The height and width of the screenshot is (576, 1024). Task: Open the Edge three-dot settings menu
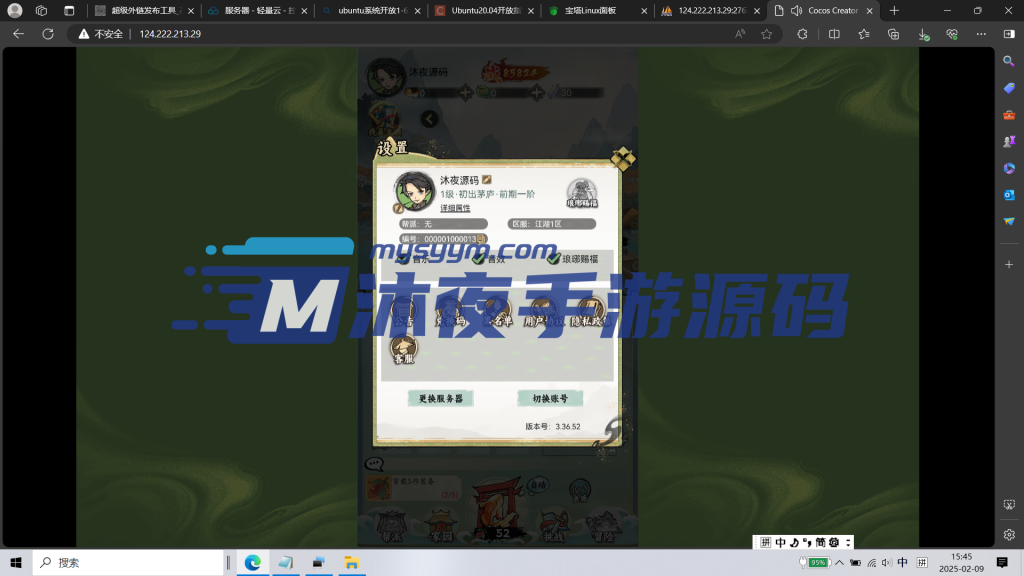(x=981, y=33)
